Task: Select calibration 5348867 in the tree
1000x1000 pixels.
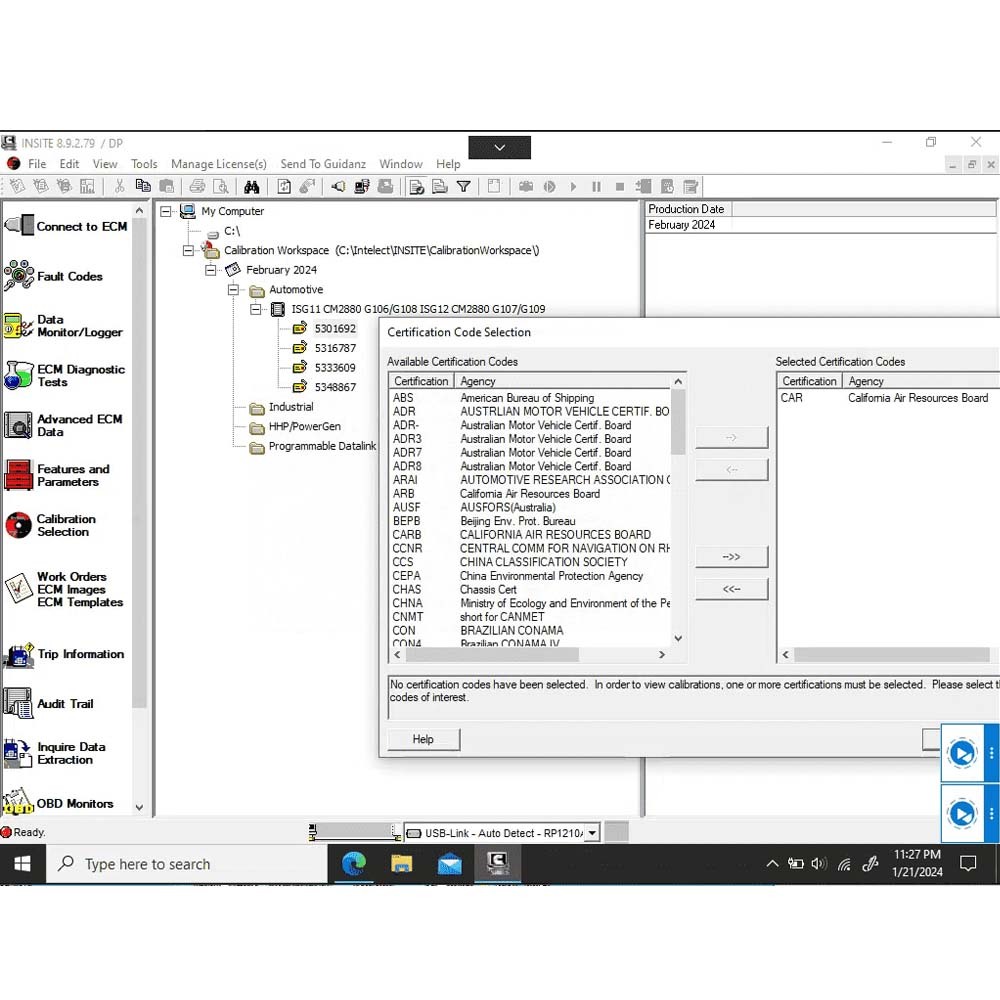Action: pyautogui.click(x=335, y=387)
